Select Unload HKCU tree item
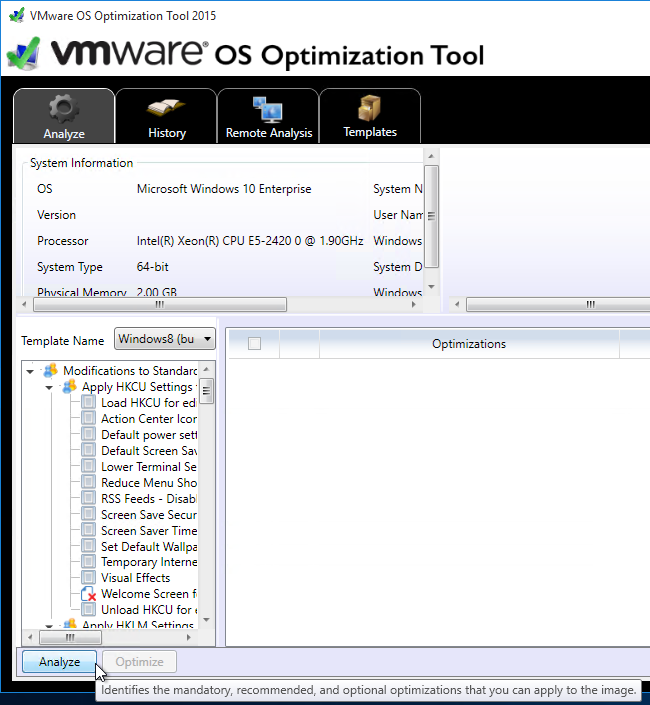The height and width of the screenshot is (705, 650). tap(149, 610)
